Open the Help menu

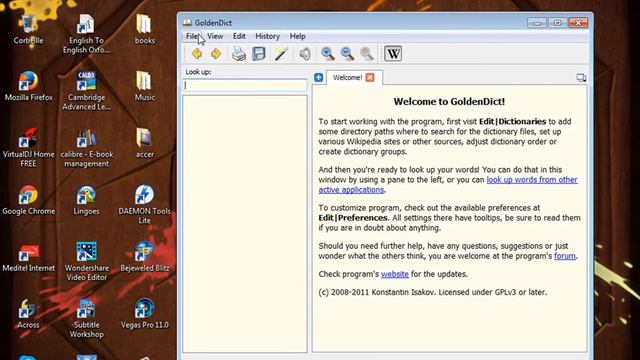(x=298, y=36)
